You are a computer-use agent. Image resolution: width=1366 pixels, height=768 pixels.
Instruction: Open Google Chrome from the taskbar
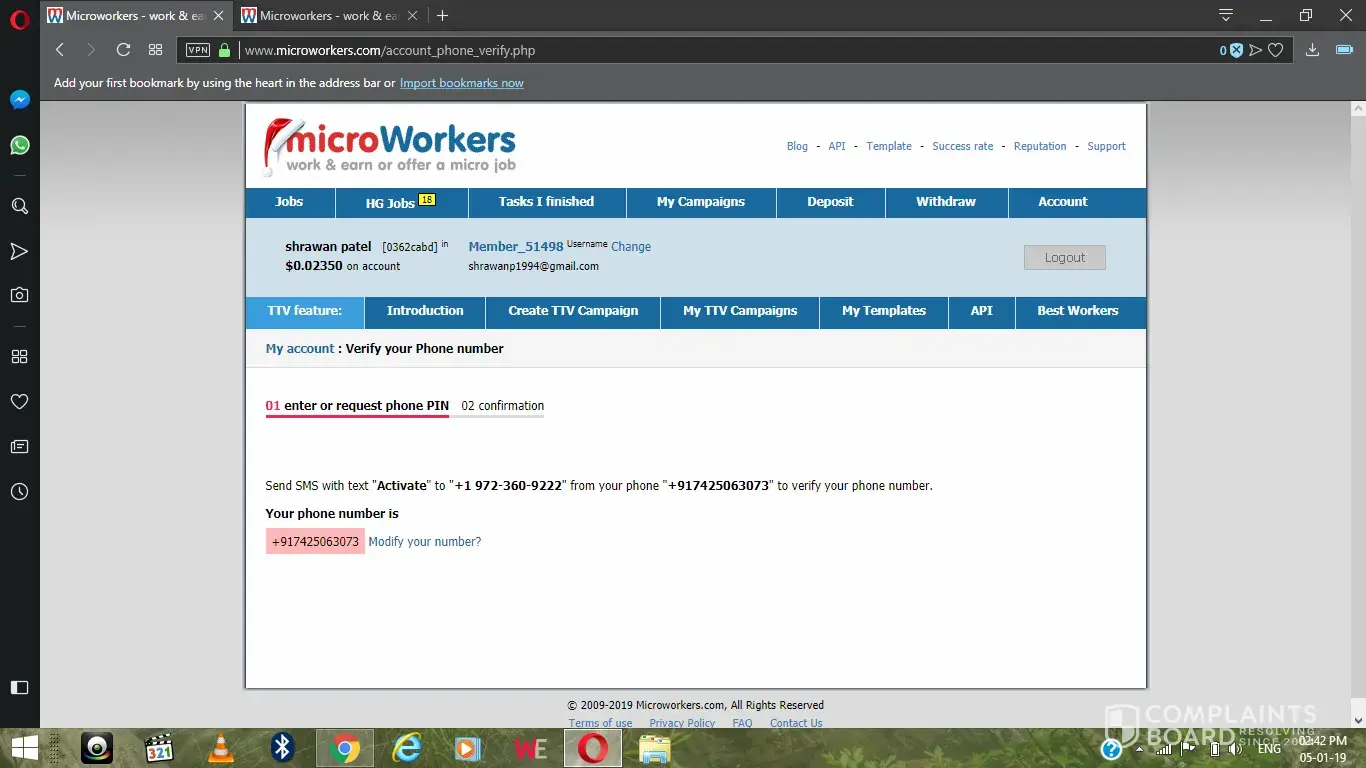pyautogui.click(x=345, y=748)
